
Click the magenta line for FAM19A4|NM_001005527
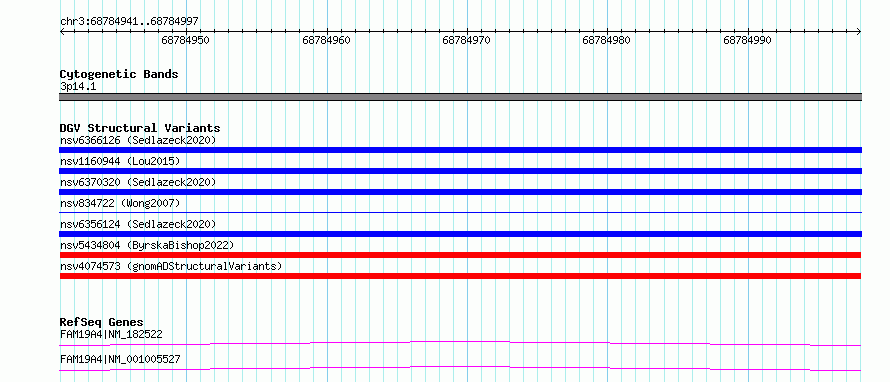460,369
